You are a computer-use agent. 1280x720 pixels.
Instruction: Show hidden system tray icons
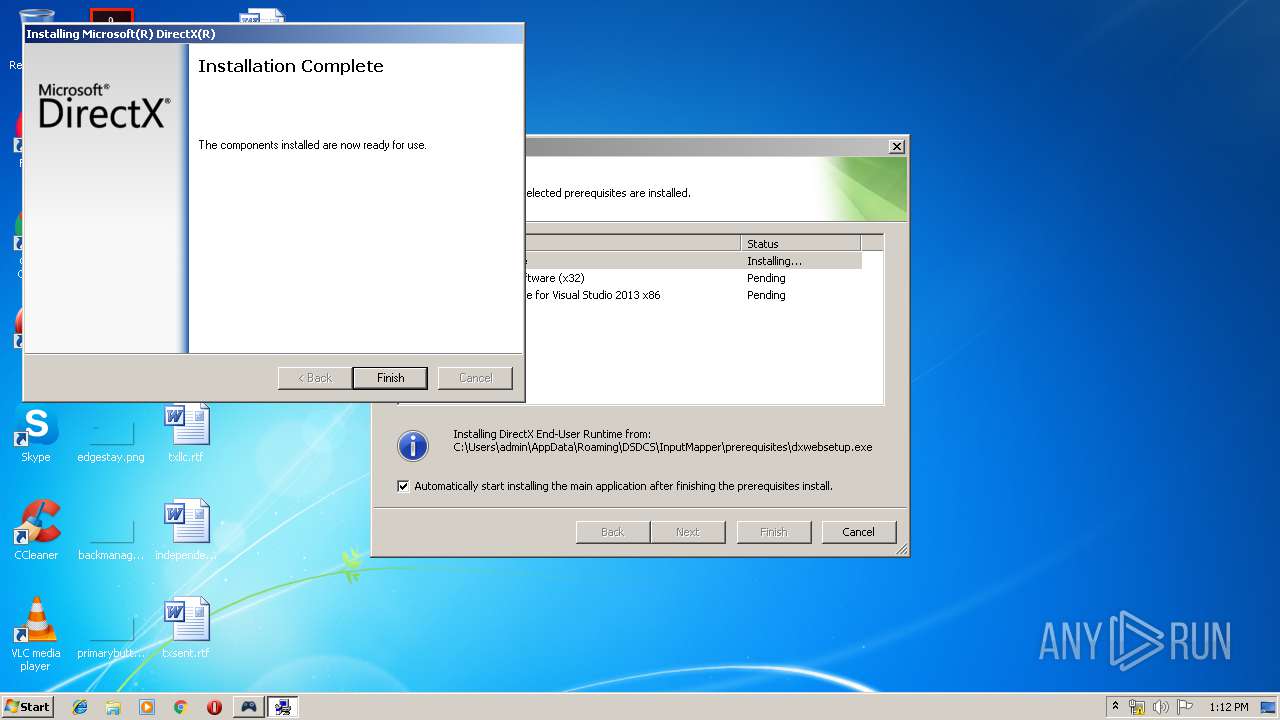click(1116, 707)
